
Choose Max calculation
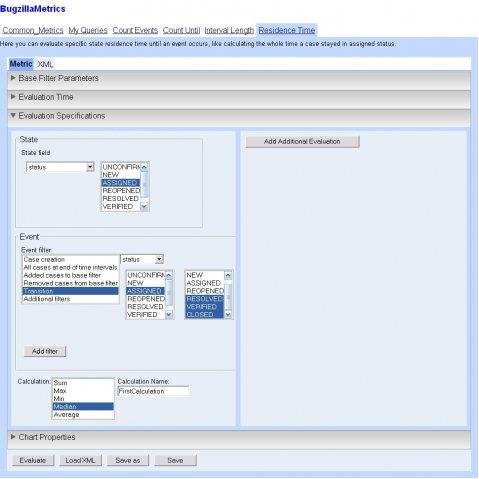click(83, 391)
